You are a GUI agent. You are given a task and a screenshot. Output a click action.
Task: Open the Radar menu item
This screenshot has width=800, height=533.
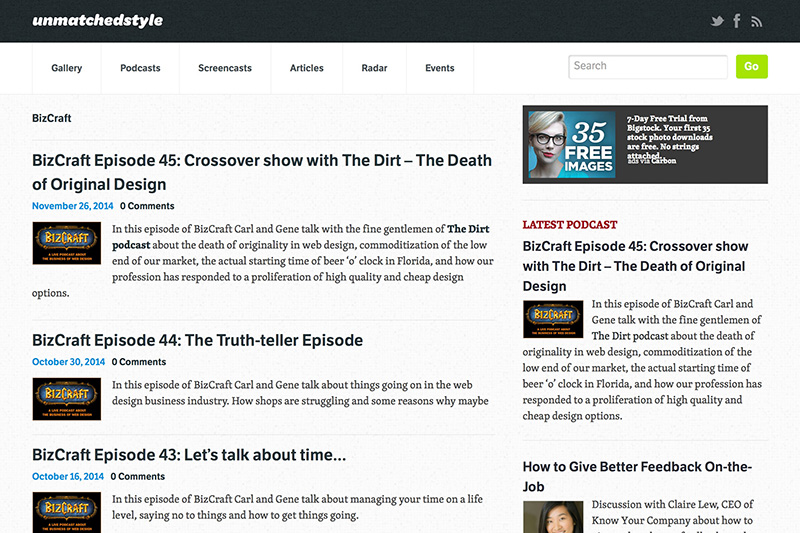pyautogui.click(x=374, y=68)
